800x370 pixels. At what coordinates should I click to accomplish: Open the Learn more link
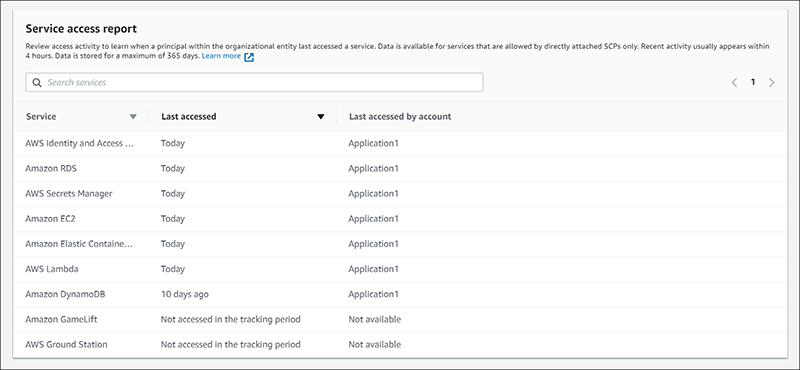pos(221,56)
